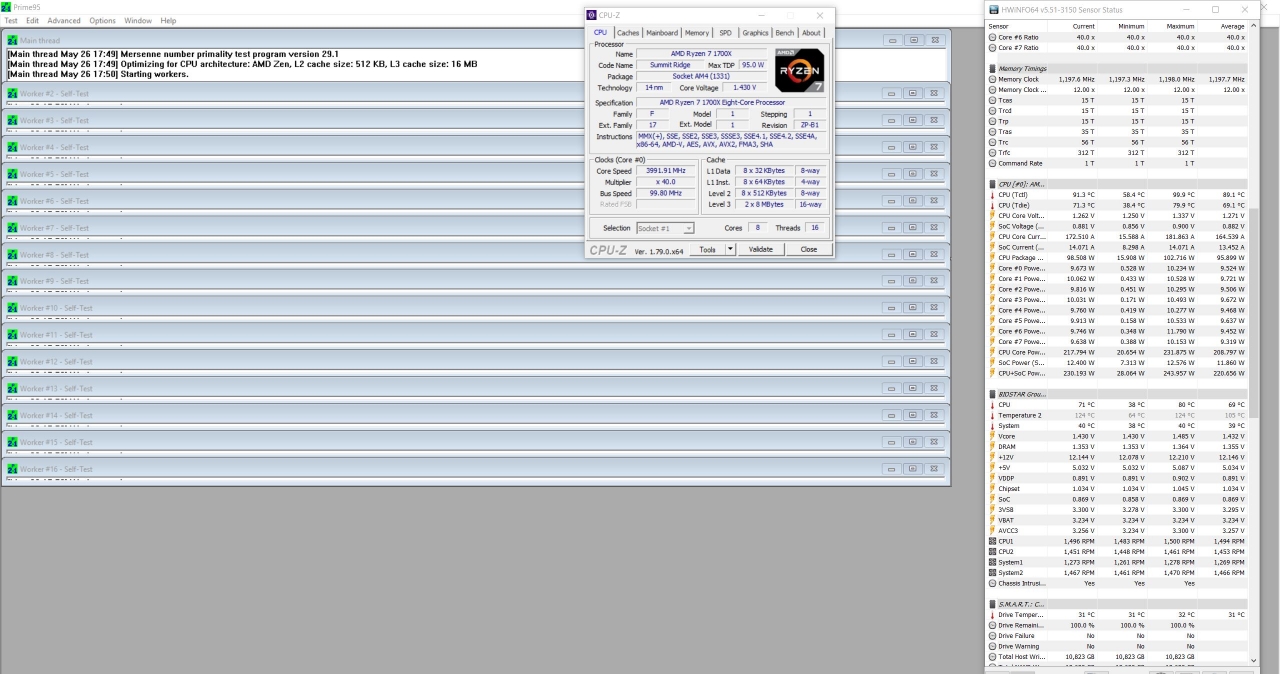Switch to the Bench tab in CPU-Z
This screenshot has width=1280, height=674.
point(785,33)
